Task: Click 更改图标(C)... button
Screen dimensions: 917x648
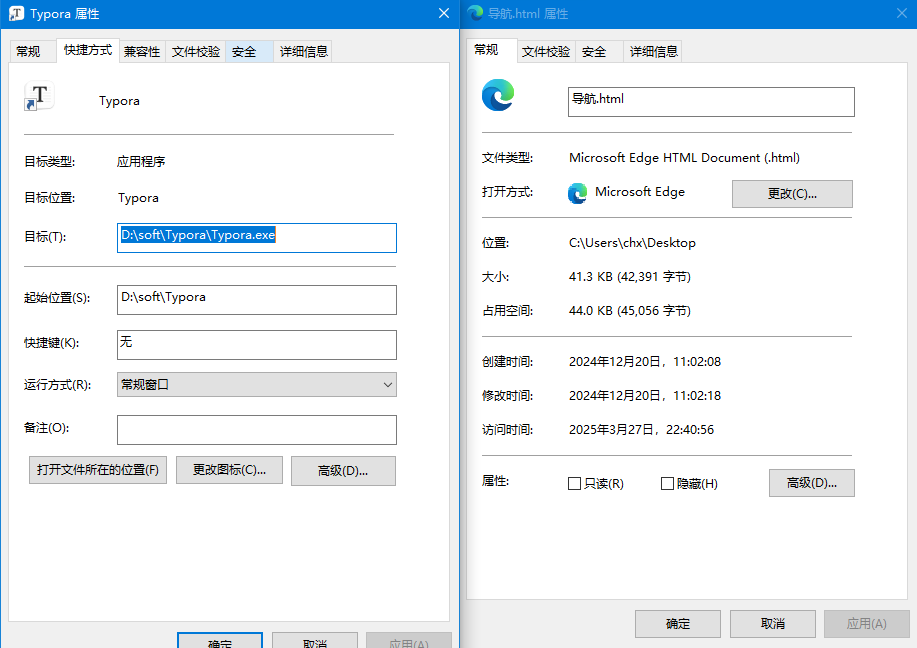Action: [x=229, y=470]
